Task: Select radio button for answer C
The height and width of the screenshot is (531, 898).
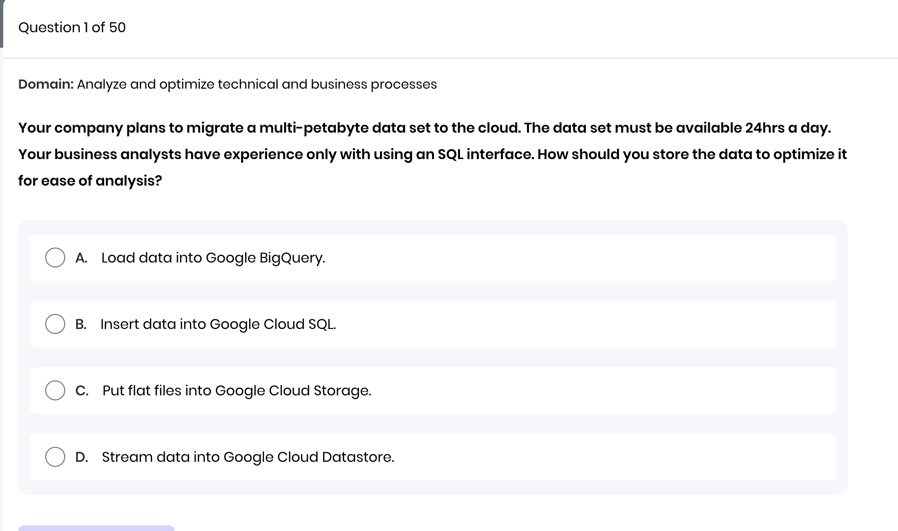Action: [x=55, y=391]
